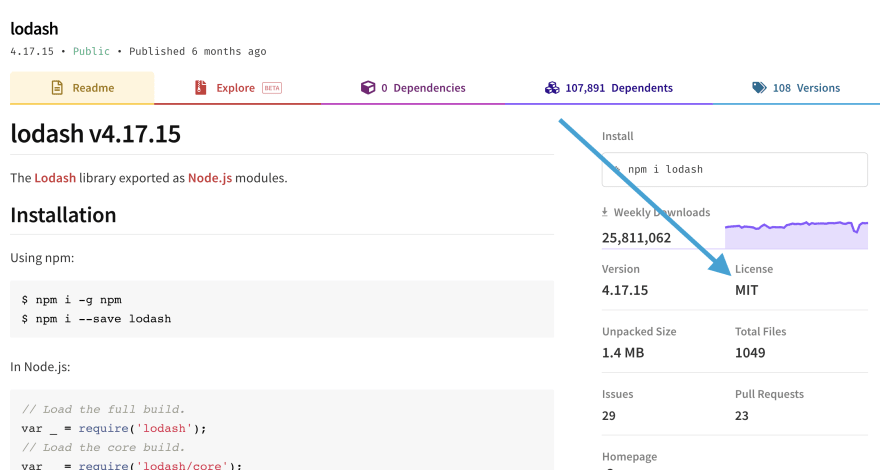
Task: Click the 4.17.15 version value in the sidebar
Action: (x=625, y=290)
